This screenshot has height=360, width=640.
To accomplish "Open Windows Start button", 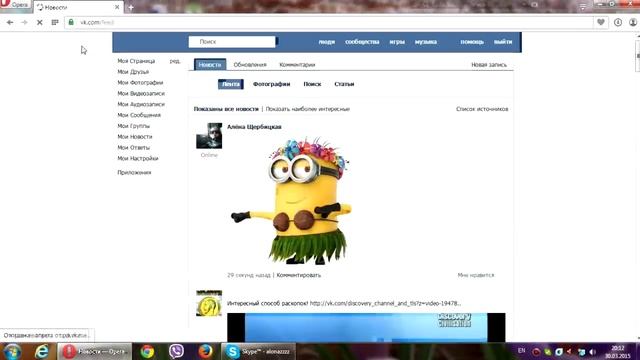I will (13, 351).
